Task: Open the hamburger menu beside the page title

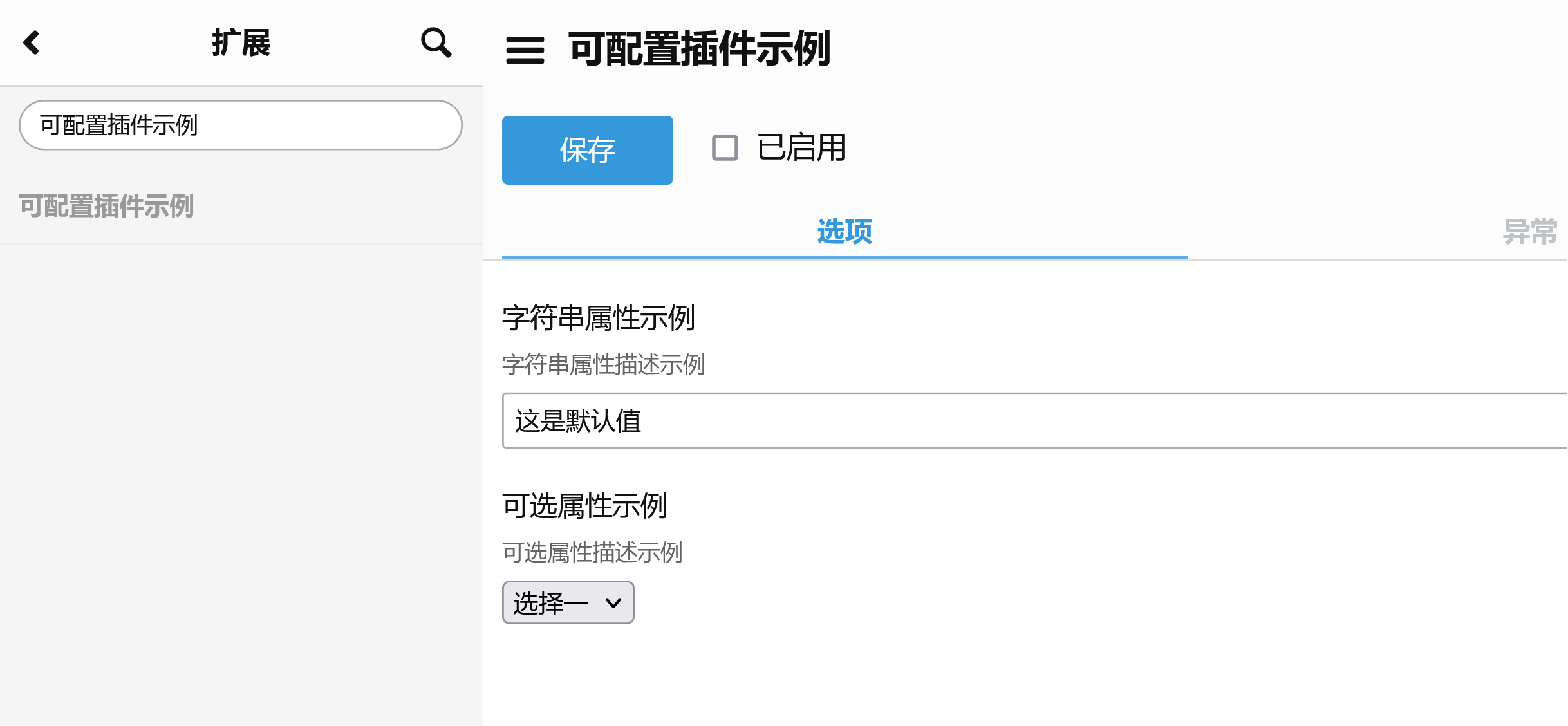Action: click(525, 50)
